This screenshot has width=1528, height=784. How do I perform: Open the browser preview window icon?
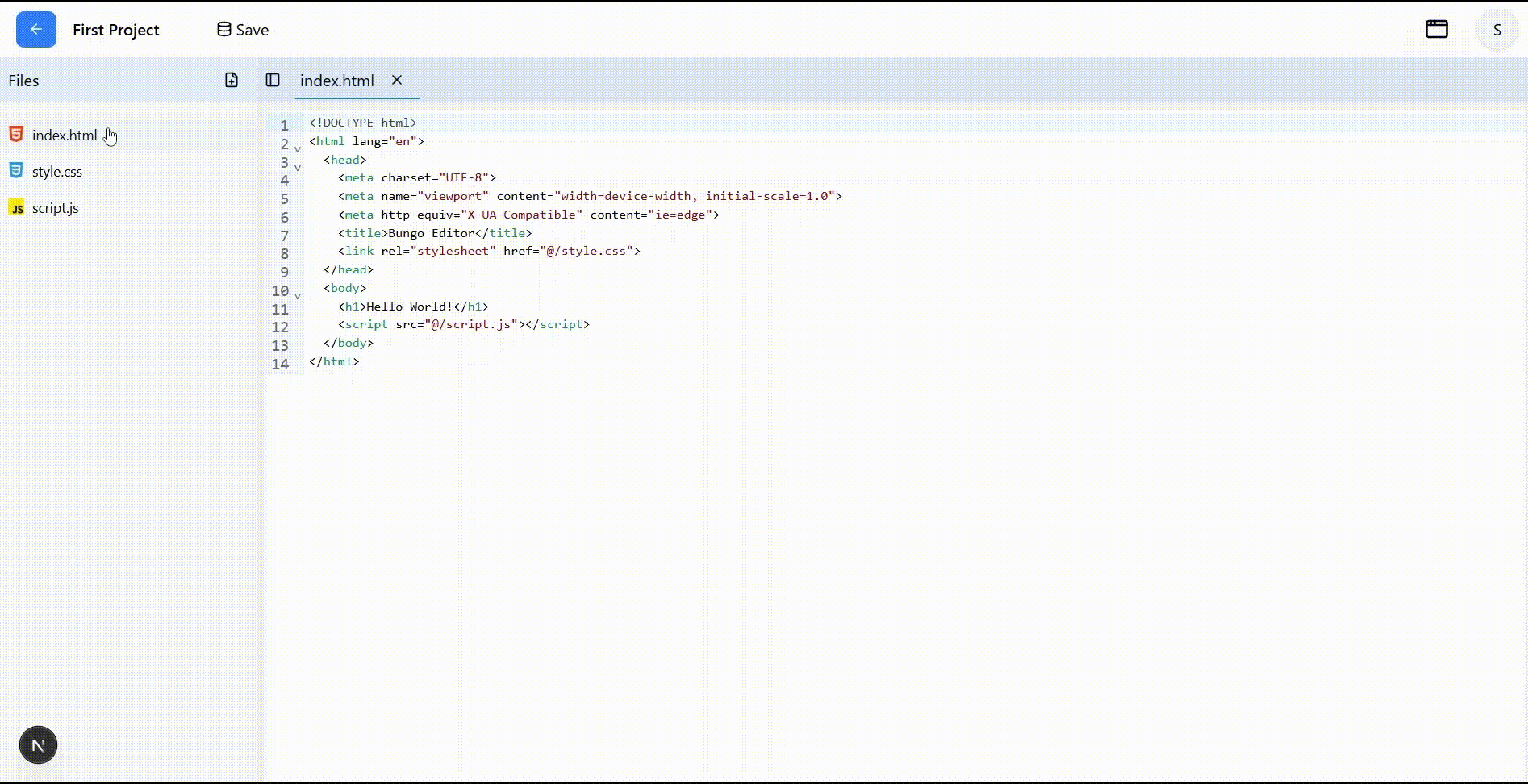click(1437, 29)
